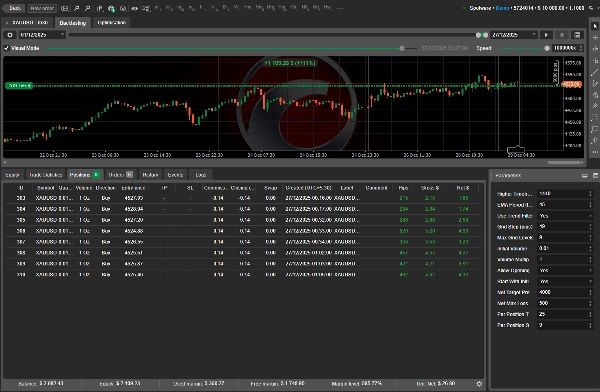600x392 pixels.
Task: Open the Events tab
Action: (175, 175)
